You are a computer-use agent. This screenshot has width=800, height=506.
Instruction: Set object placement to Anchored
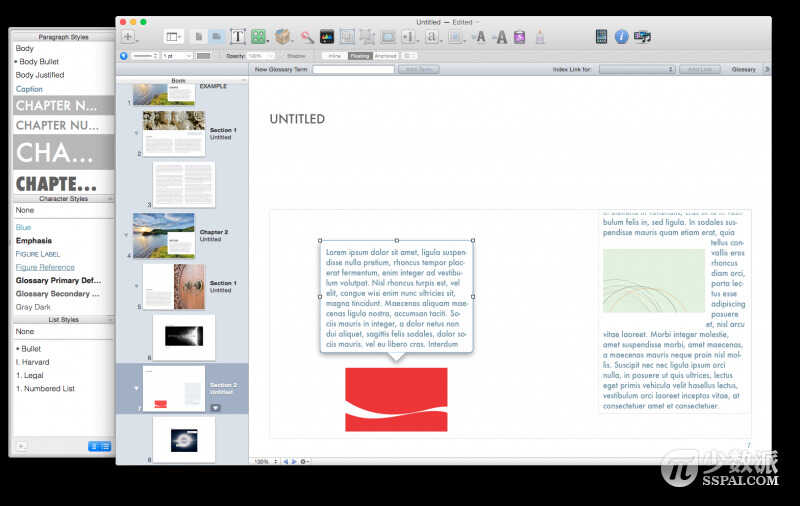pos(386,56)
